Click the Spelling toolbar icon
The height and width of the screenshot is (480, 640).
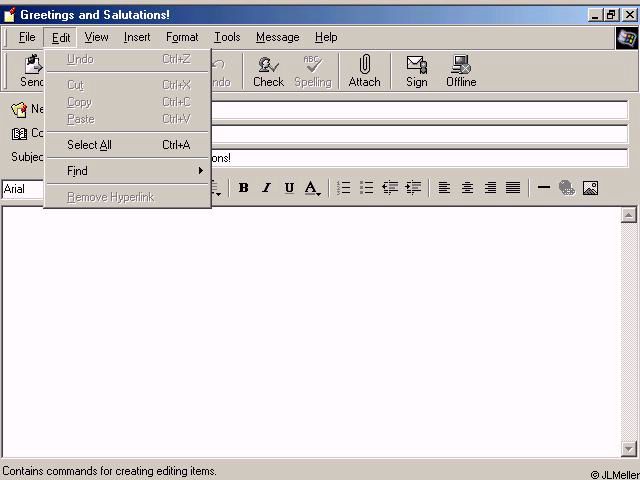tap(313, 71)
